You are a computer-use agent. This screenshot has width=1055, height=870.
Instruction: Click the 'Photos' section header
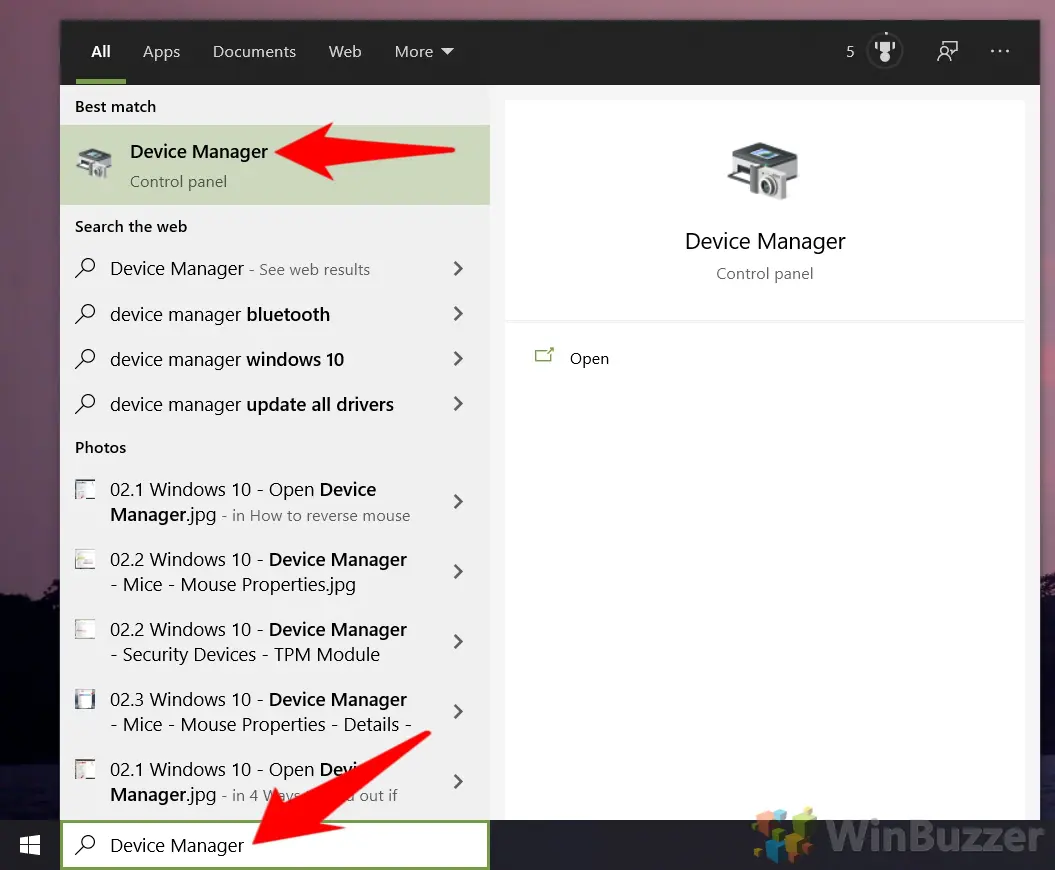tap(100, 447)
